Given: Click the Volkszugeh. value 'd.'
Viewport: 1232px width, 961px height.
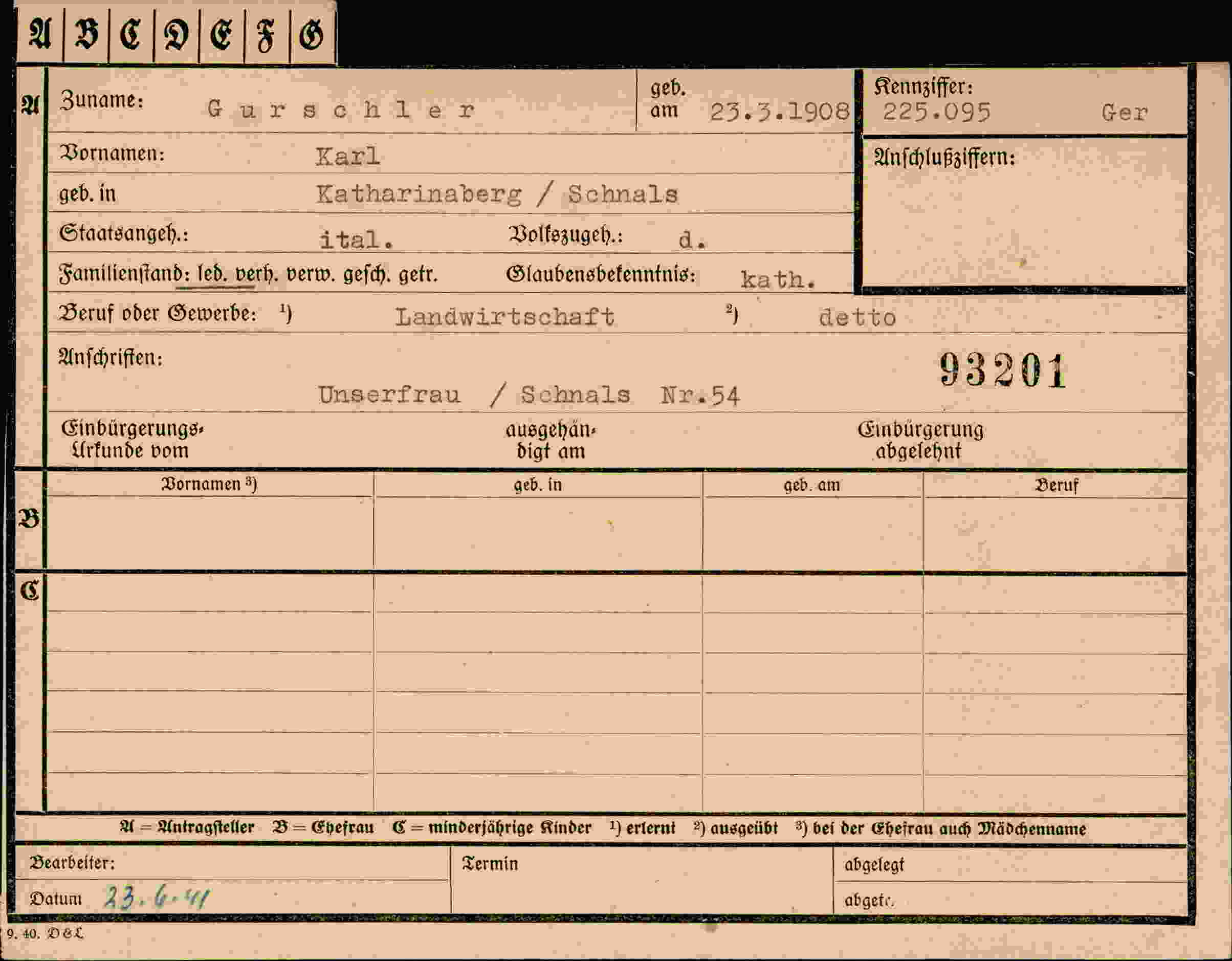Looking at the screenshot, I should [692, 241].
